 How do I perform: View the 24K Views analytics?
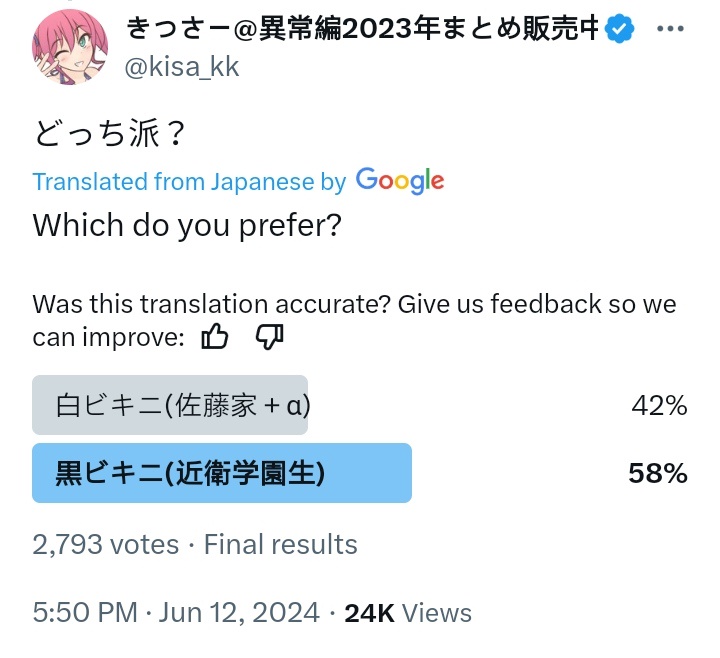[x=408, y=613]
